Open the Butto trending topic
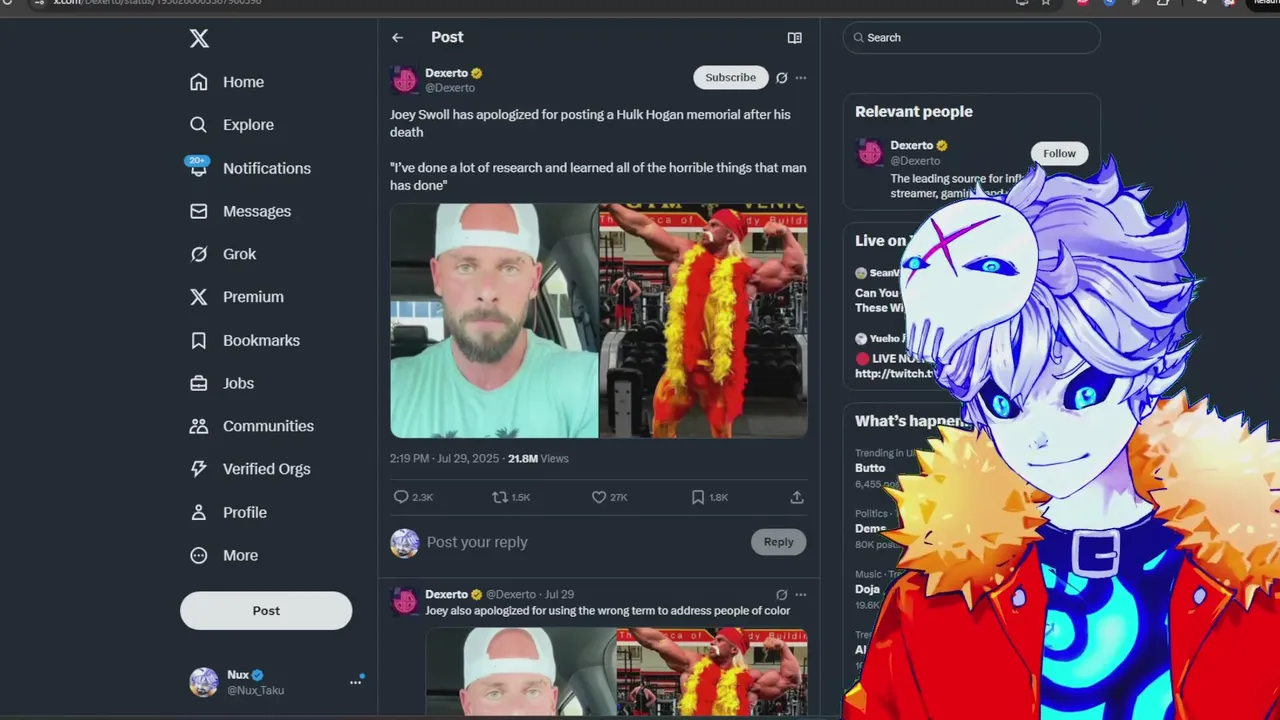Image resolution: width=1280 pixels, height=720 pixels. [x=870, y=468]
